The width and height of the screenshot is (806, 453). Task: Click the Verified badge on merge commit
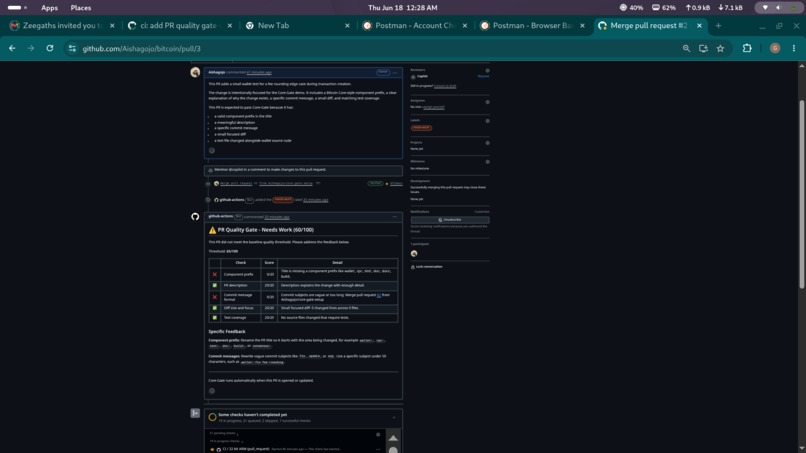click(375, 183)
